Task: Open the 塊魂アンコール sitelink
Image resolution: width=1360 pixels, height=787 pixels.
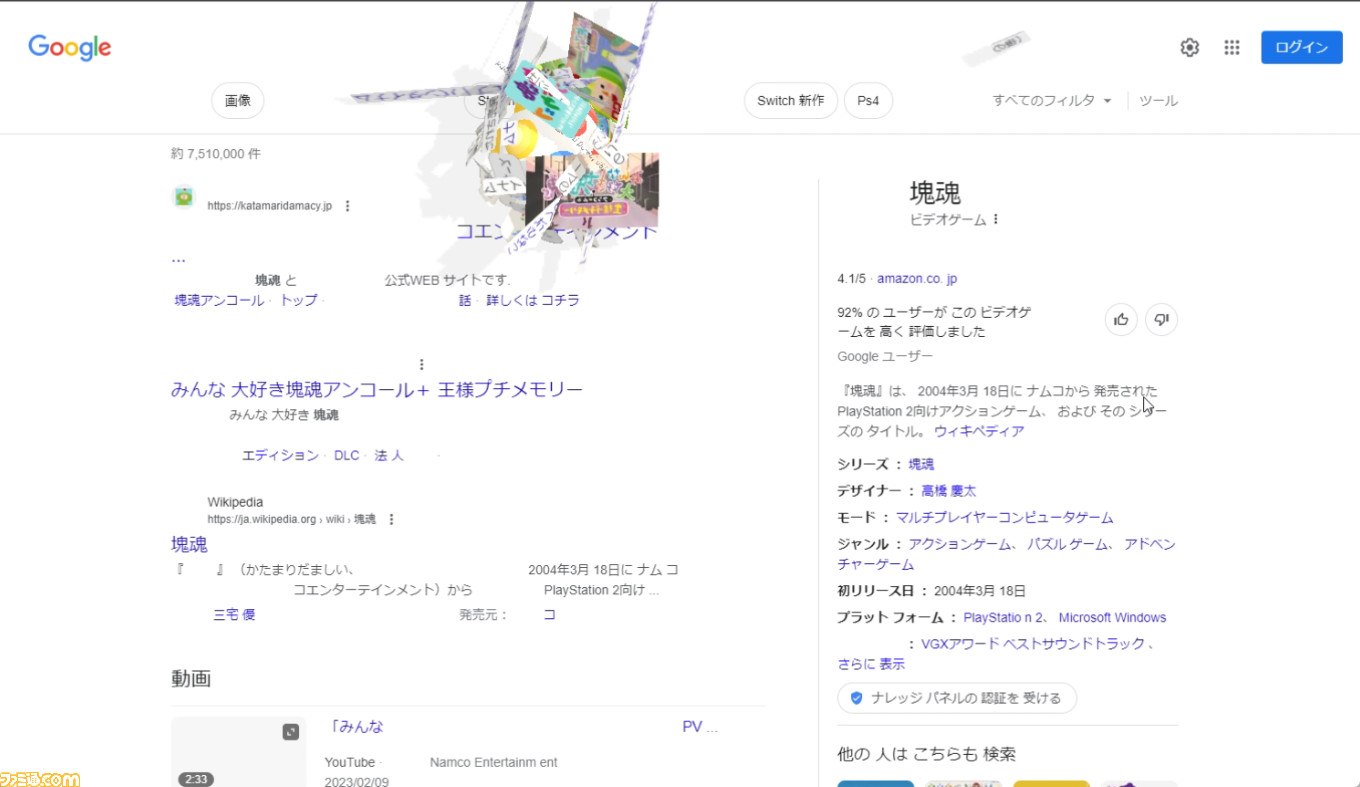Action: coord(219,300)
